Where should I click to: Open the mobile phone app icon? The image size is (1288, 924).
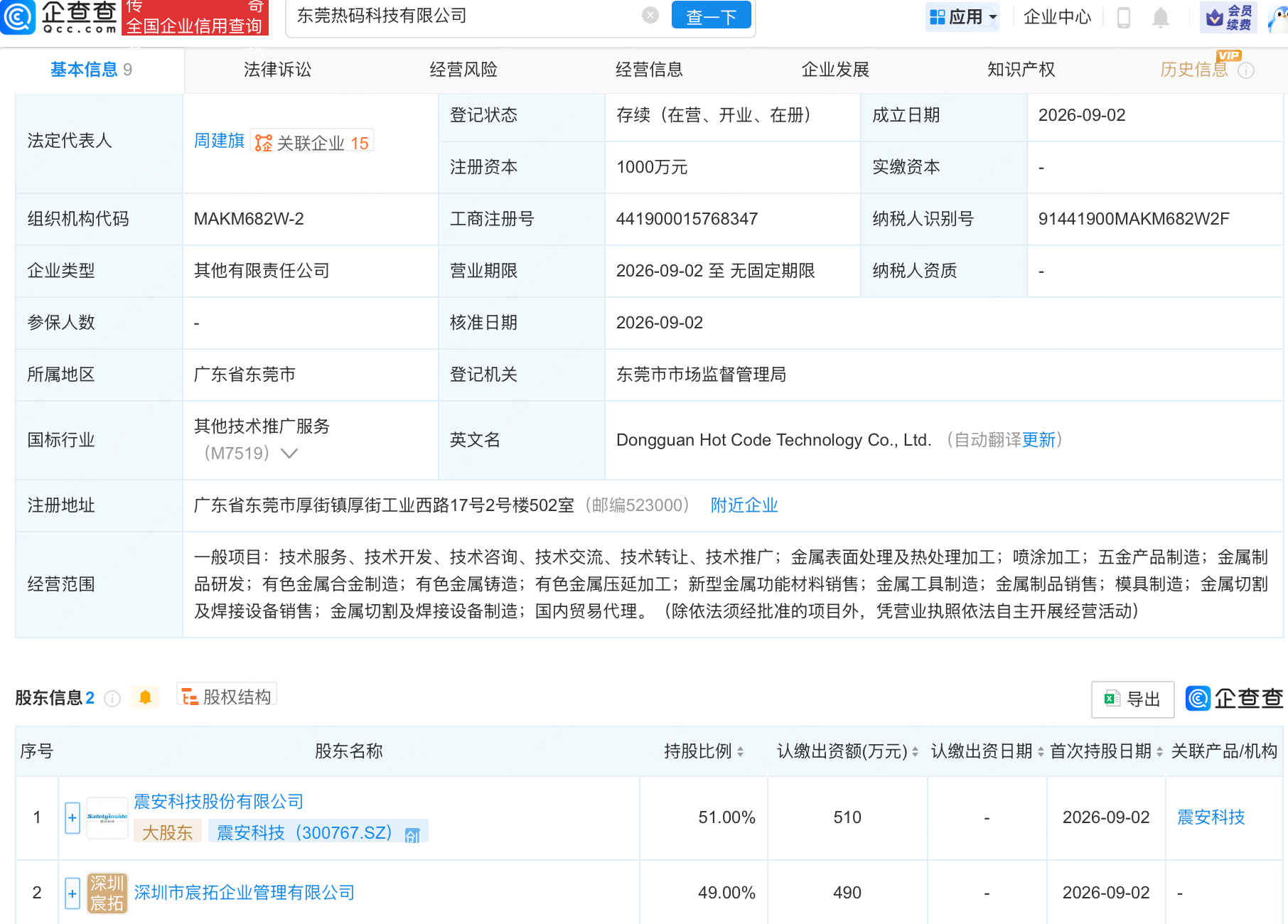pyautogui.click(x=1123, y=17)
